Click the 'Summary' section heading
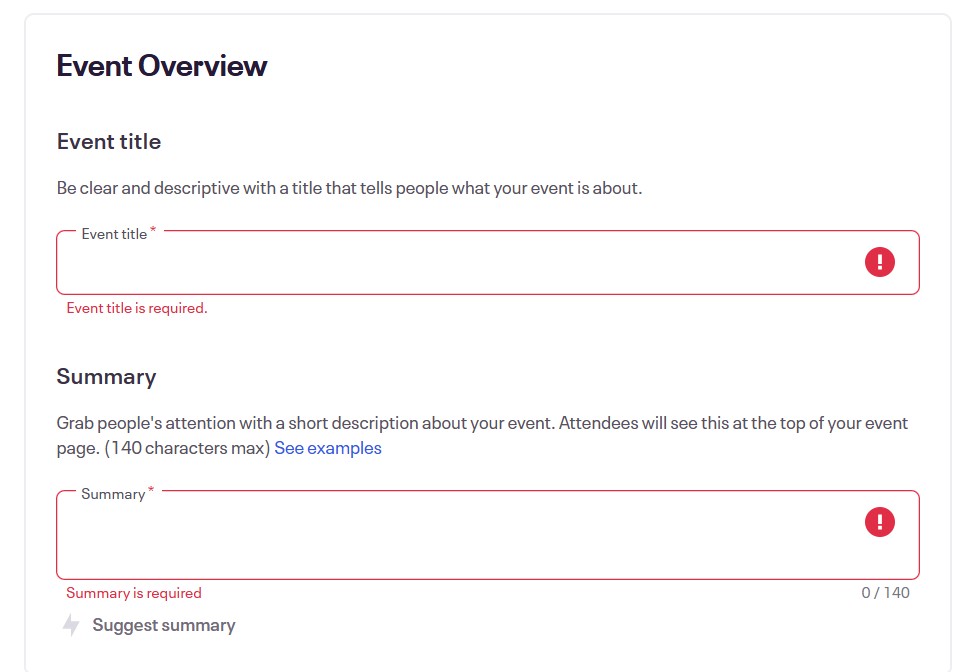This screenshot has height=672, width=957. point(106,377)
